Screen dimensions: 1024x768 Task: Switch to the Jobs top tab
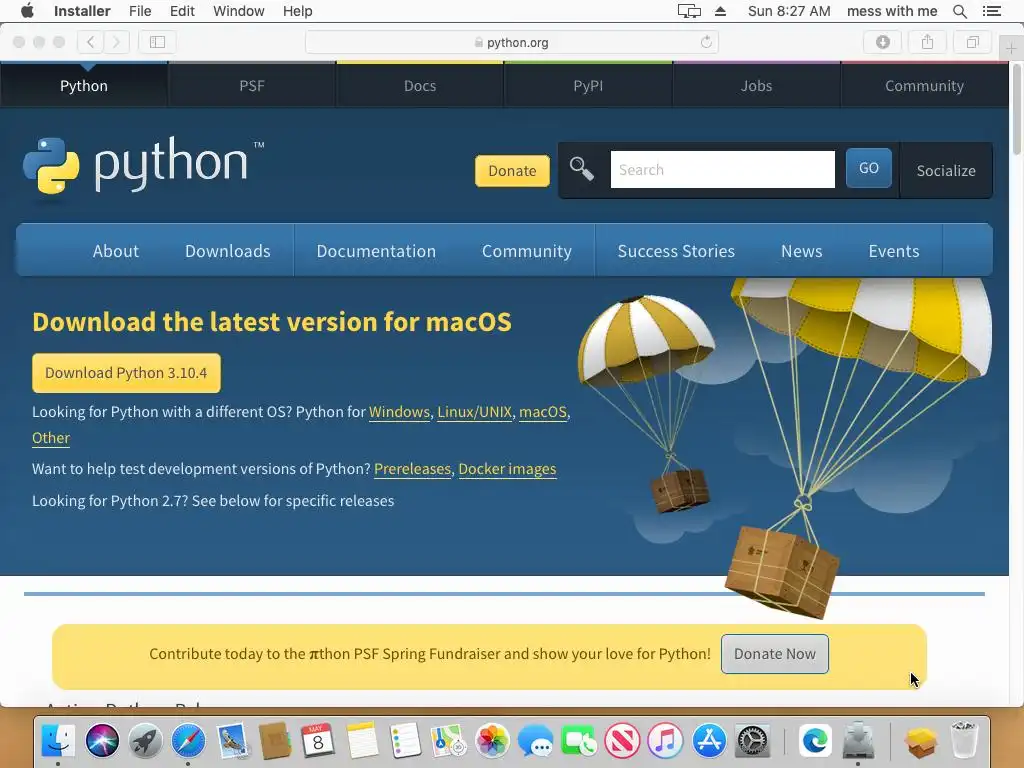click(756, 86)
